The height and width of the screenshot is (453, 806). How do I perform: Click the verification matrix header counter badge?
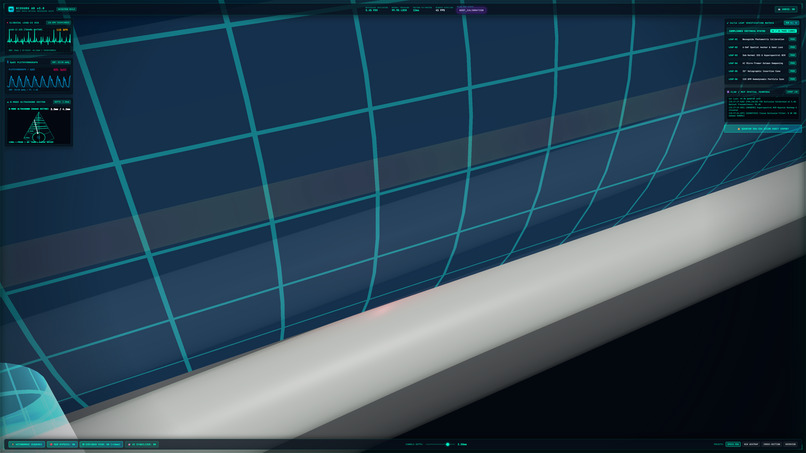tap(791, 23)
